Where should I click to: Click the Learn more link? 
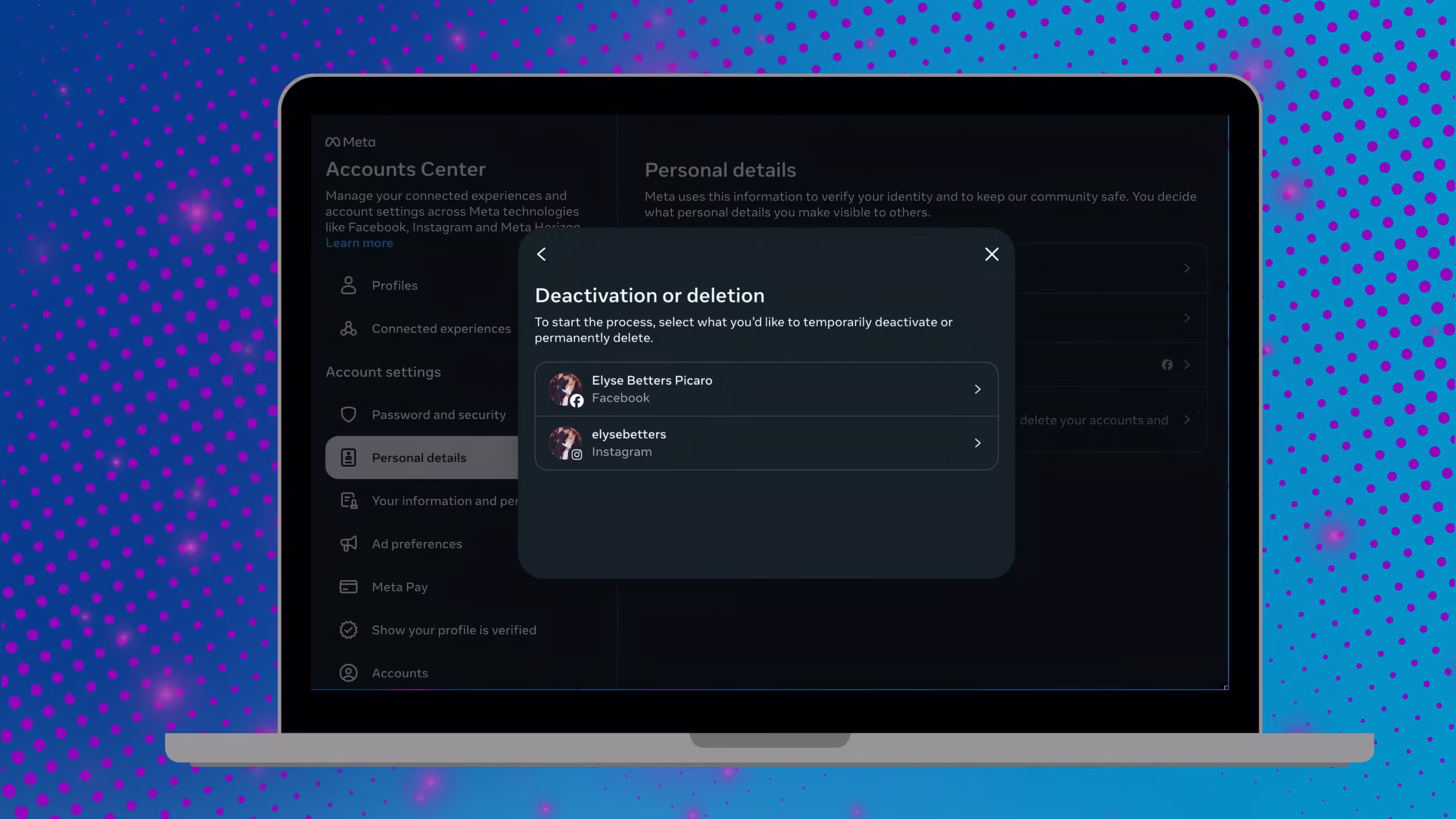tap(359, 243)
